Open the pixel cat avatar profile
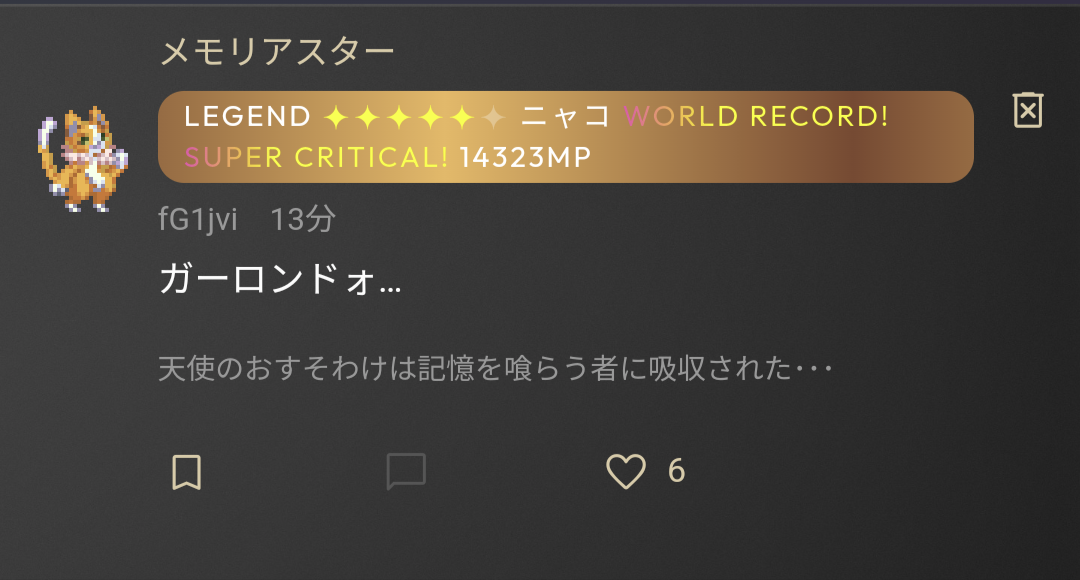 click(x=82, y=159)
